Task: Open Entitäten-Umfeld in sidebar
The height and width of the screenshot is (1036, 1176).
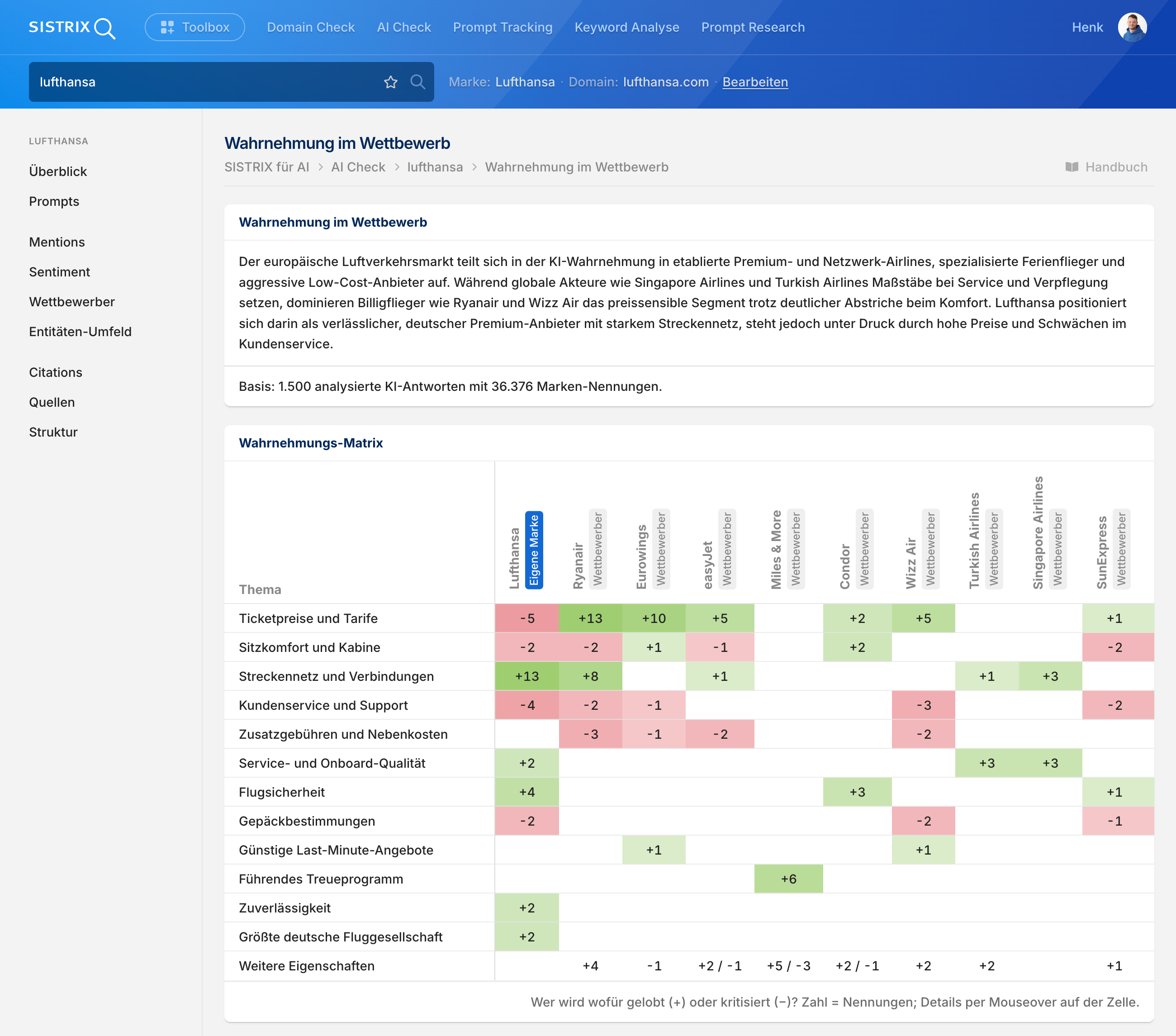Action: click(80, 332)
